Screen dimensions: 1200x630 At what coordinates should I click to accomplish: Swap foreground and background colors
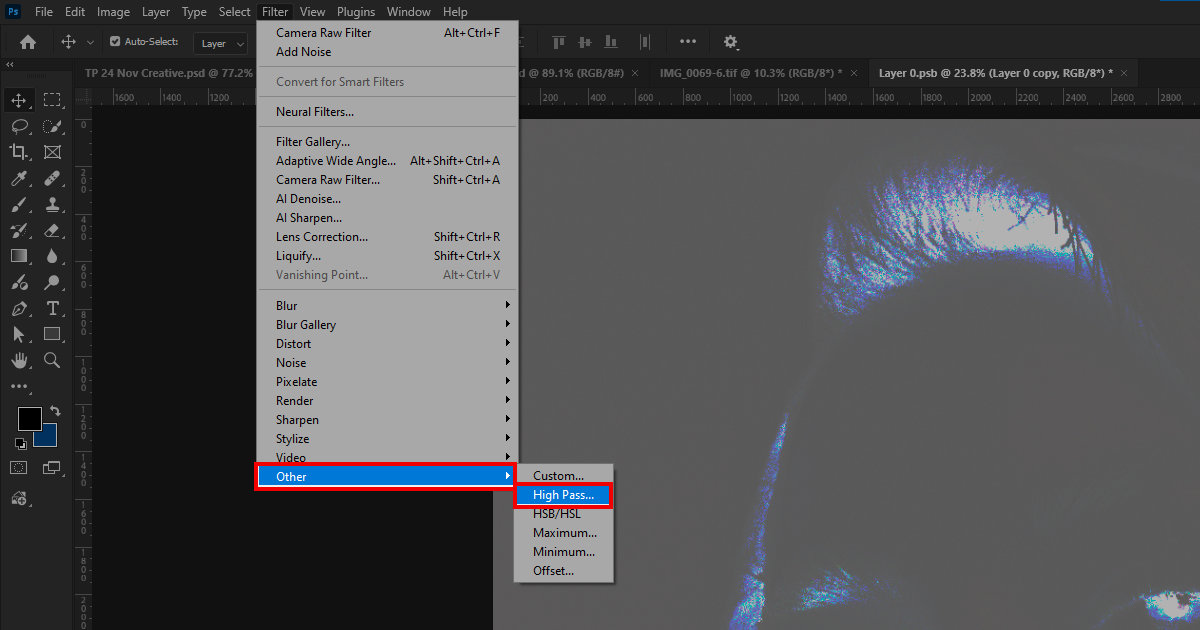point(55,411)
